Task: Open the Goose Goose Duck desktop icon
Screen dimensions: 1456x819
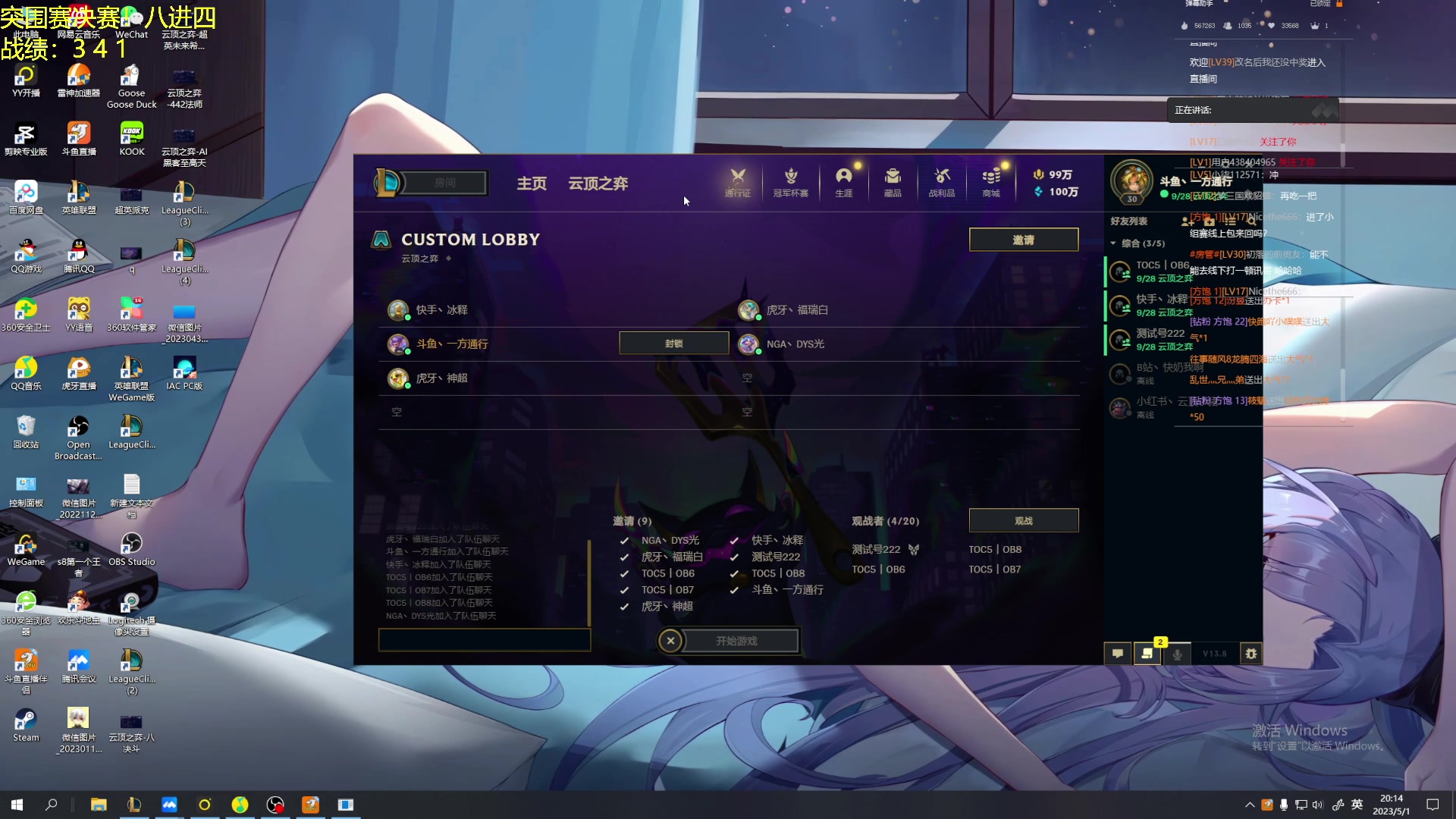Action: (x=131, y=86)
